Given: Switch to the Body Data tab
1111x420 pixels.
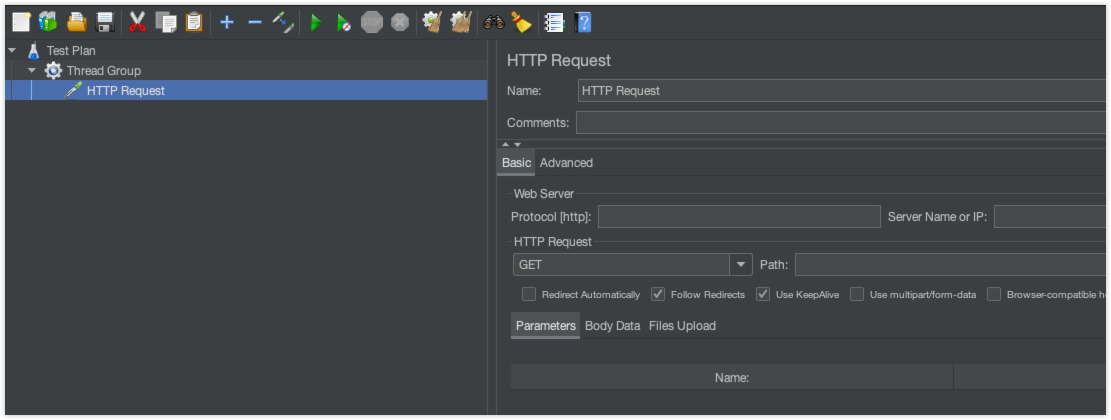Looking at the screenshot, I should tap(613, 326).
